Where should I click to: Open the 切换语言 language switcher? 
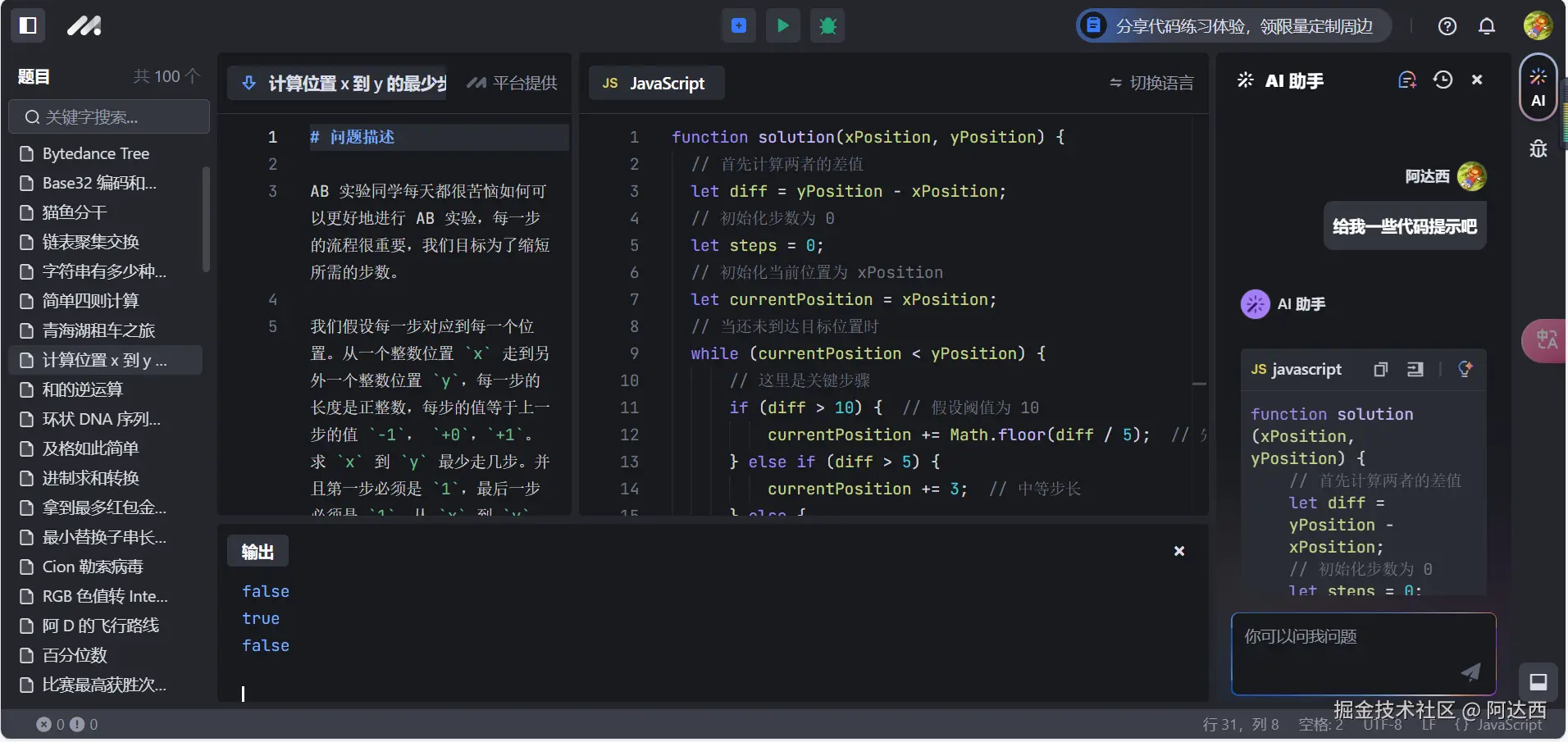1151,83
